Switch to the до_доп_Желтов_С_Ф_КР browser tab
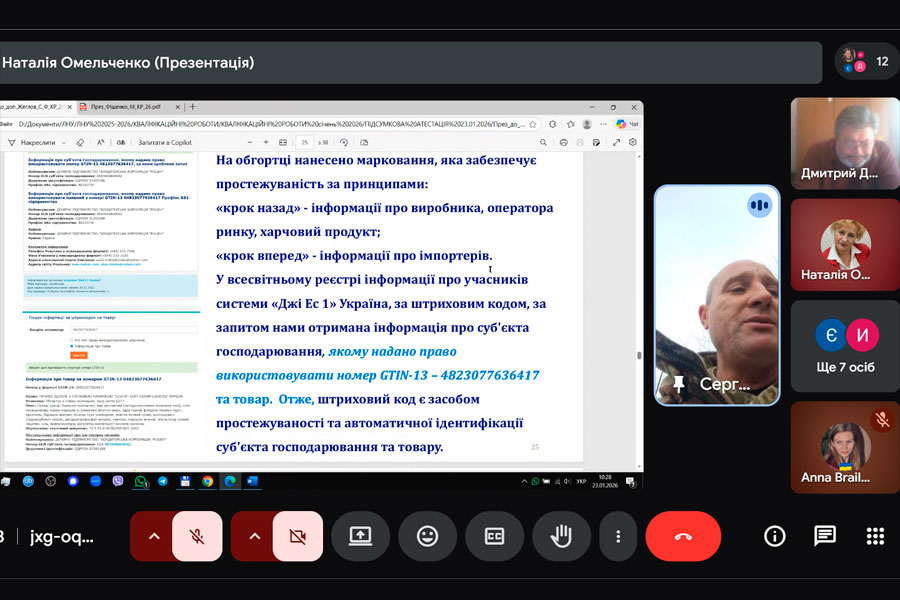This screenshot has height=600, width=900. 32,107
